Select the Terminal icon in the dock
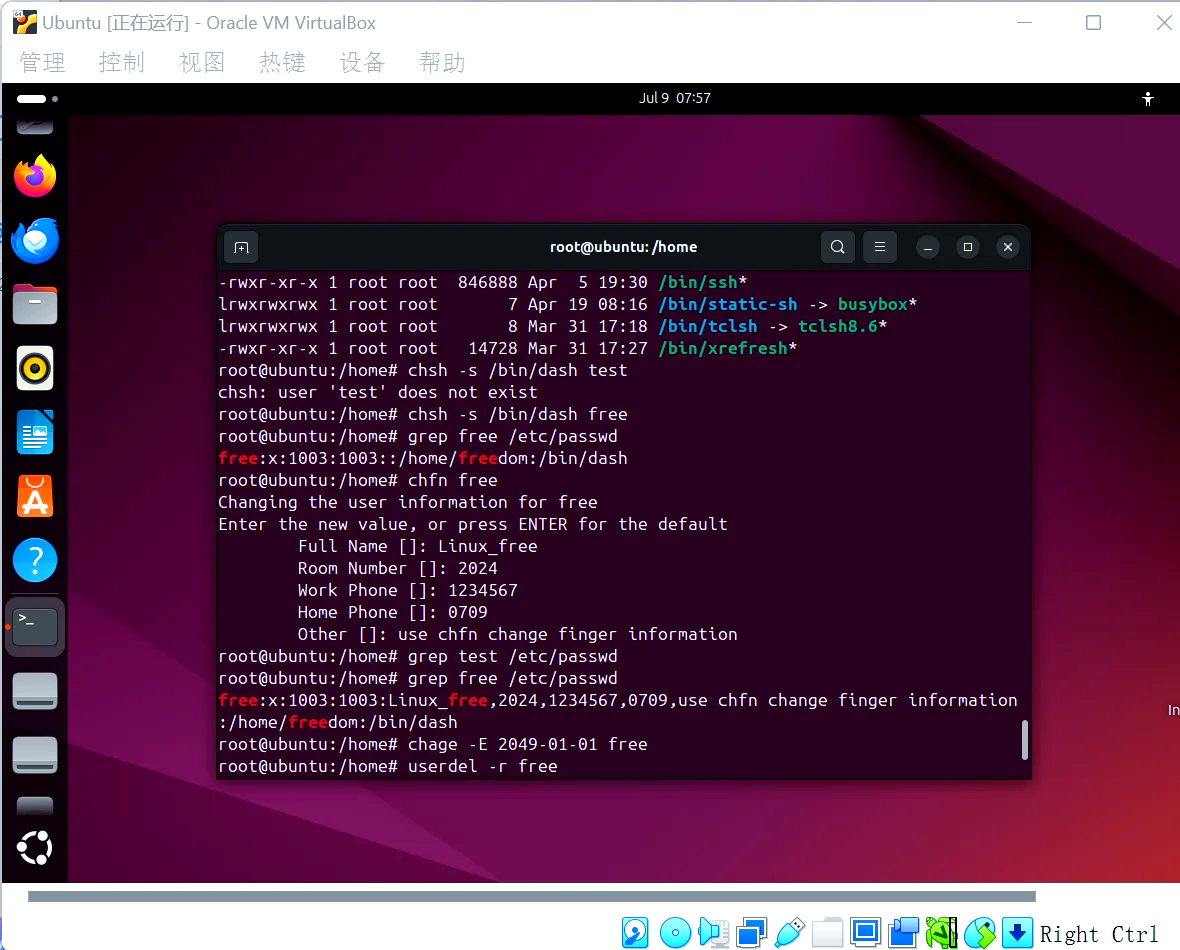 pos(35,626)
